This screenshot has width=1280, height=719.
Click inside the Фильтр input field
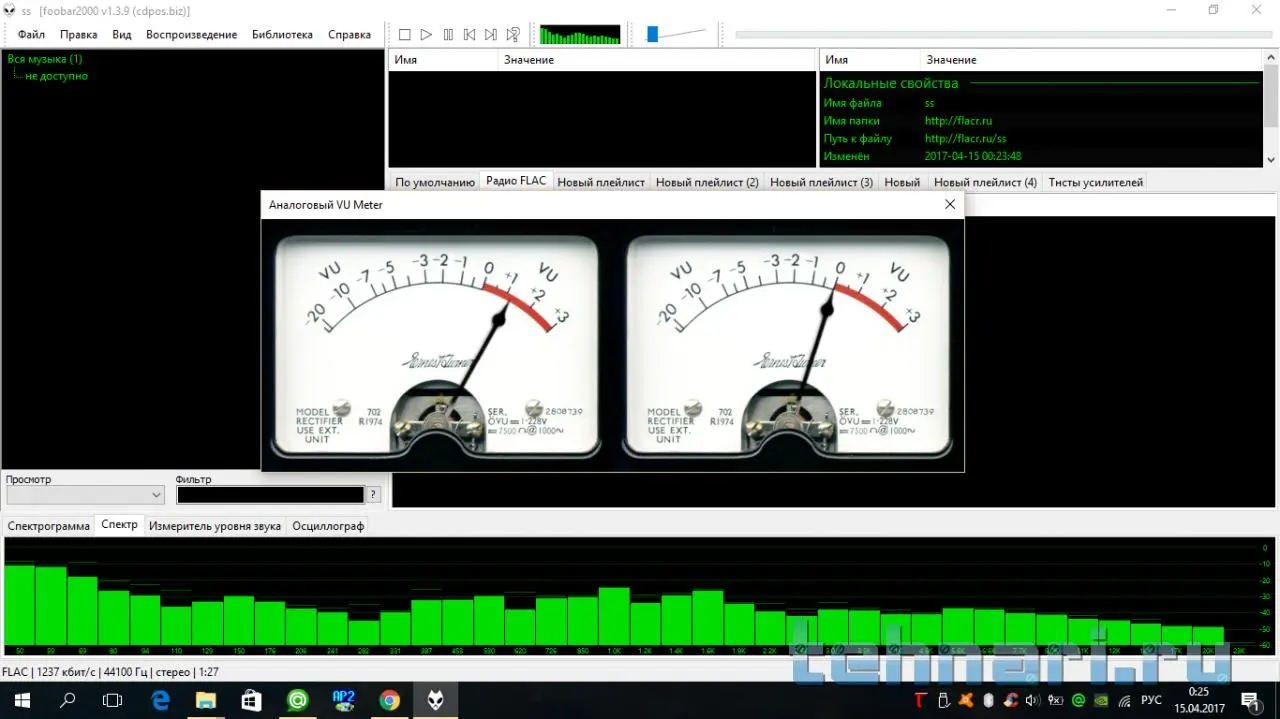pos(270,495)
